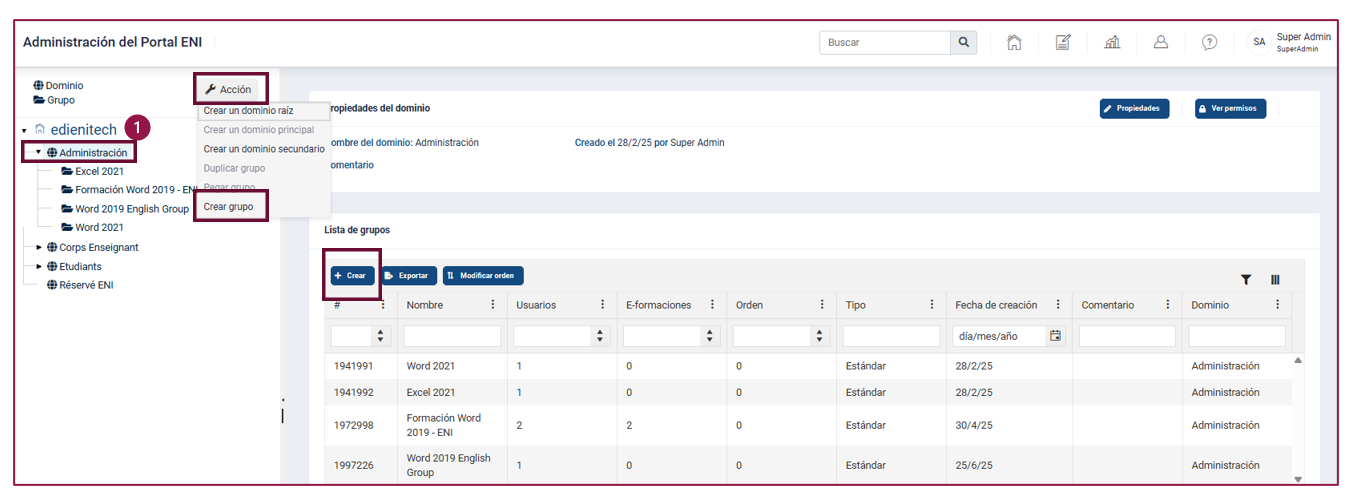
Task: Open the column chooser icon
Action: pyautogui.click(x=1275, y=280)
